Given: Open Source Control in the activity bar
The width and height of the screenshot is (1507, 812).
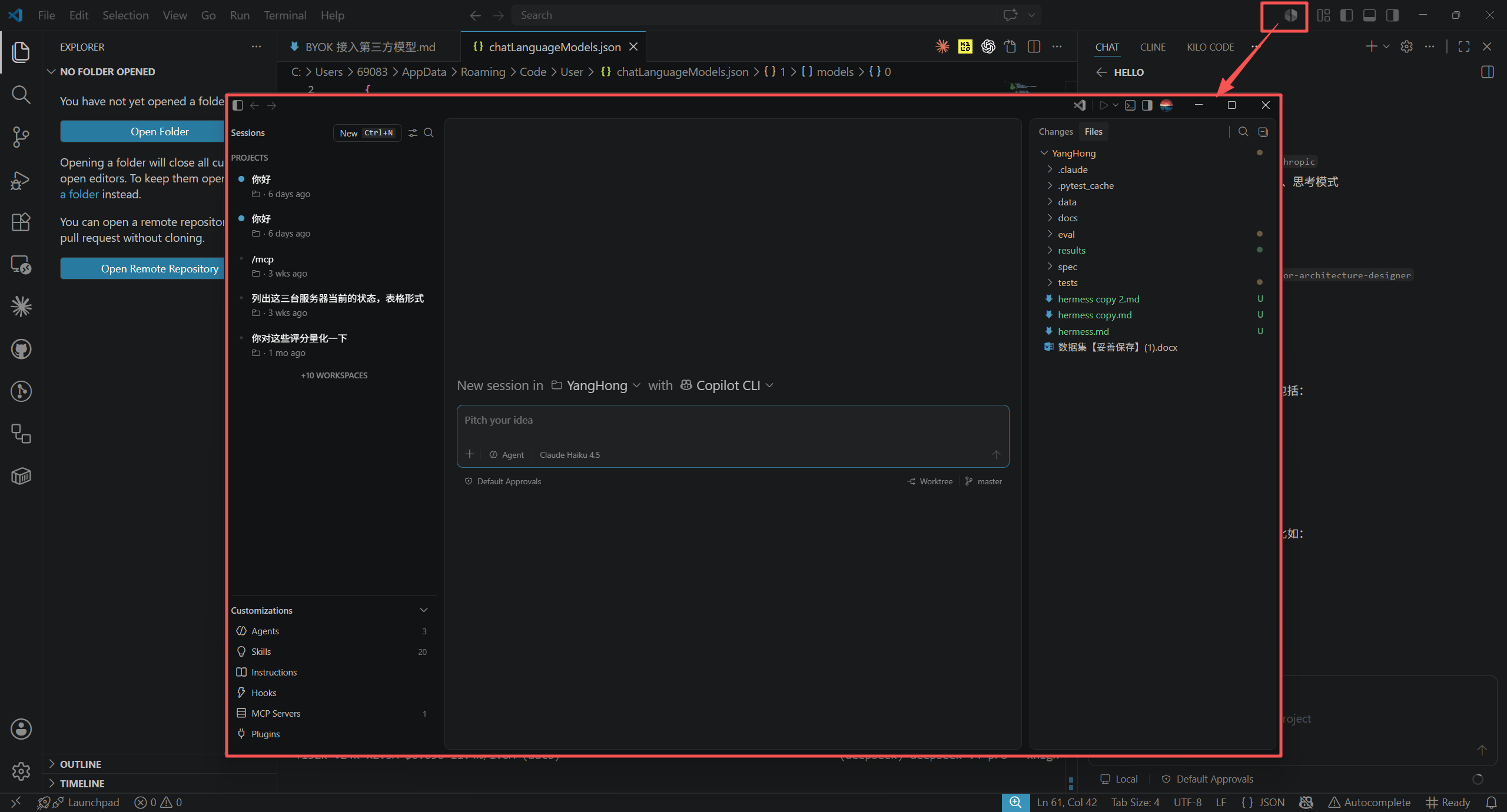Looking at the screenshot, I should (x=21, y=137).
